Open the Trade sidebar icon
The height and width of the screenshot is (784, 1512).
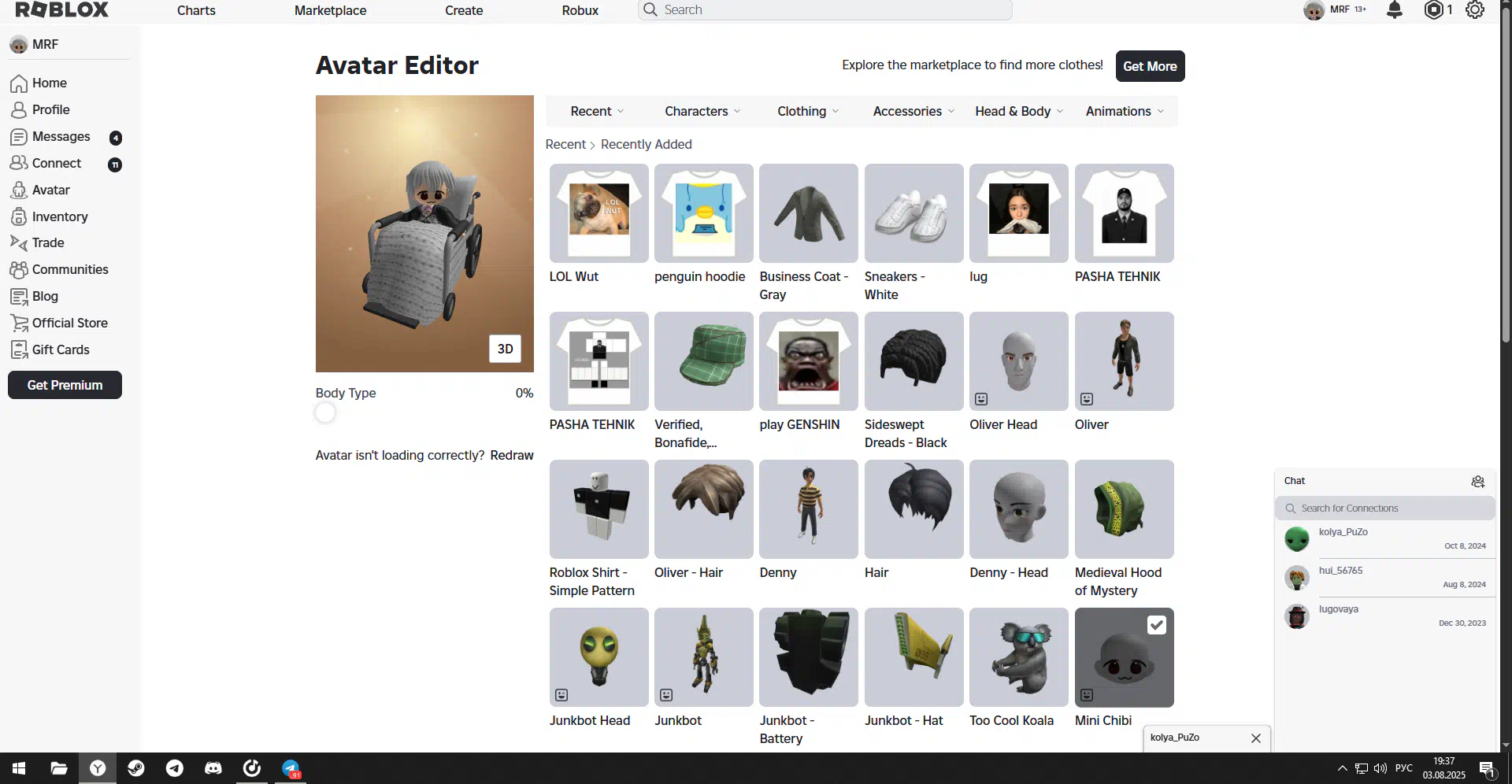pyautogui.click(x=19, y=243)
